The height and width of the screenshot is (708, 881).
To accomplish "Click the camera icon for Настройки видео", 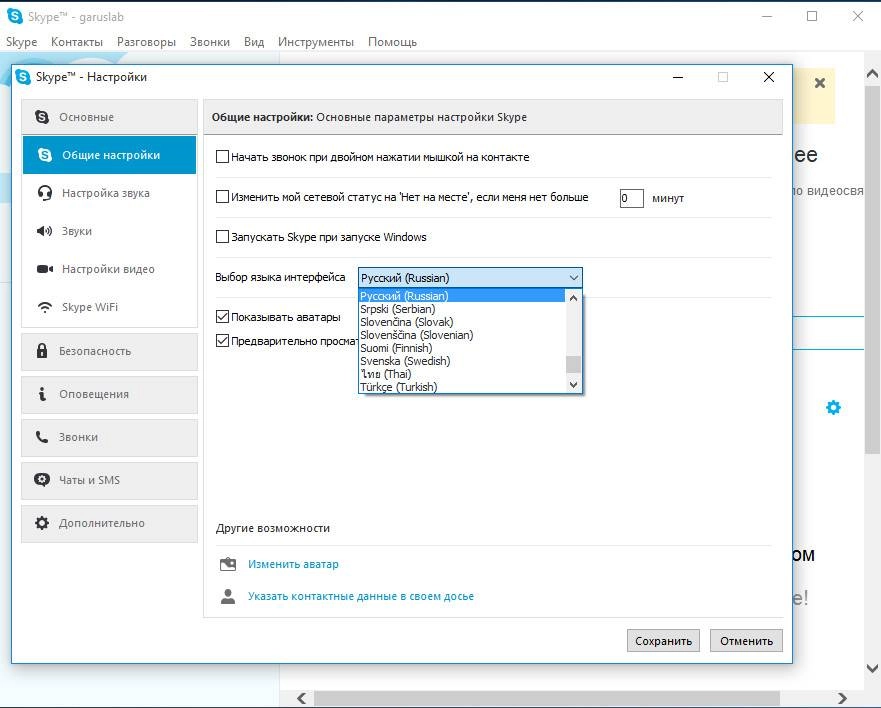I will coord(45,269).
